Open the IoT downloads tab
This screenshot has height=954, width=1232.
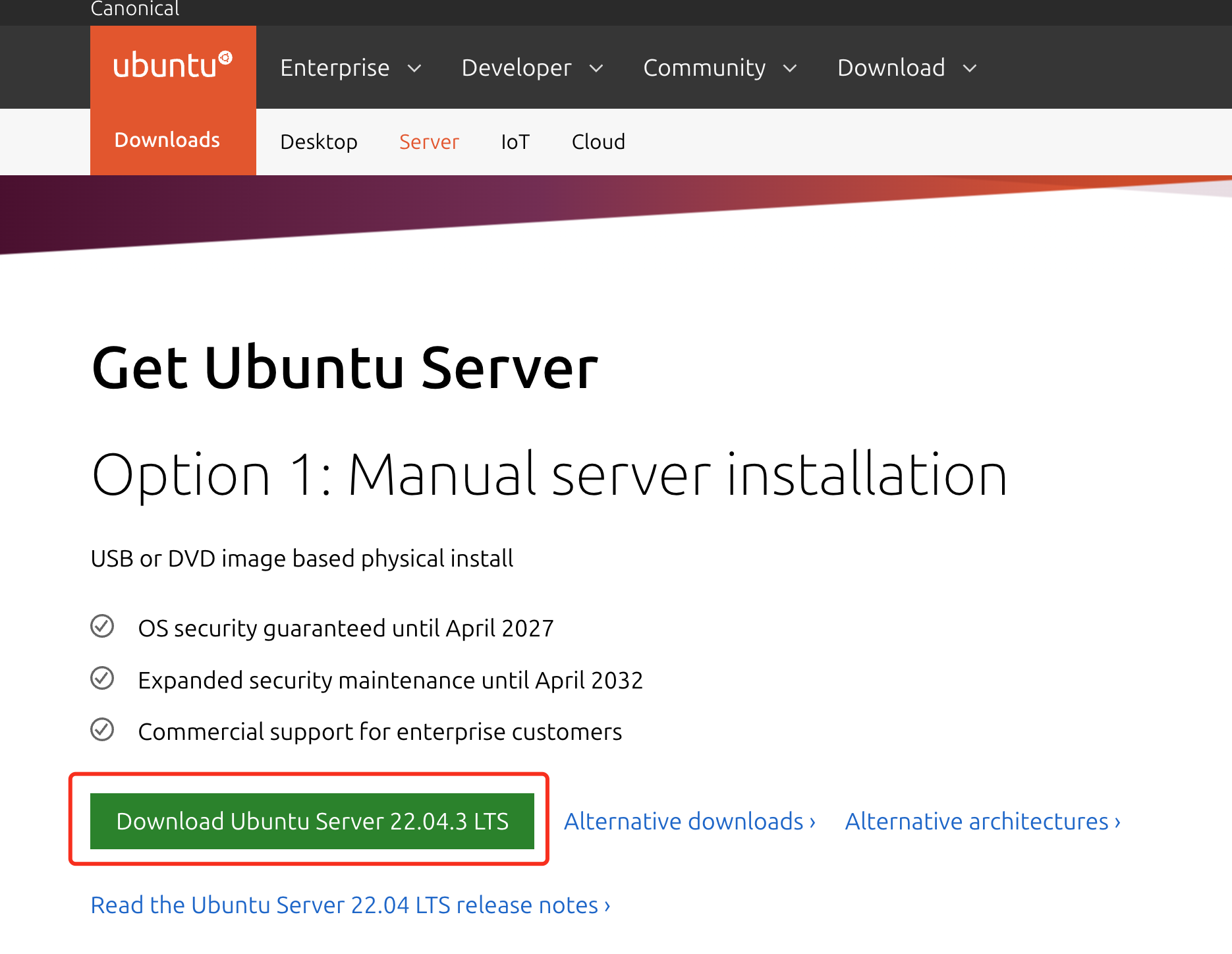click(x=515, y=141)
